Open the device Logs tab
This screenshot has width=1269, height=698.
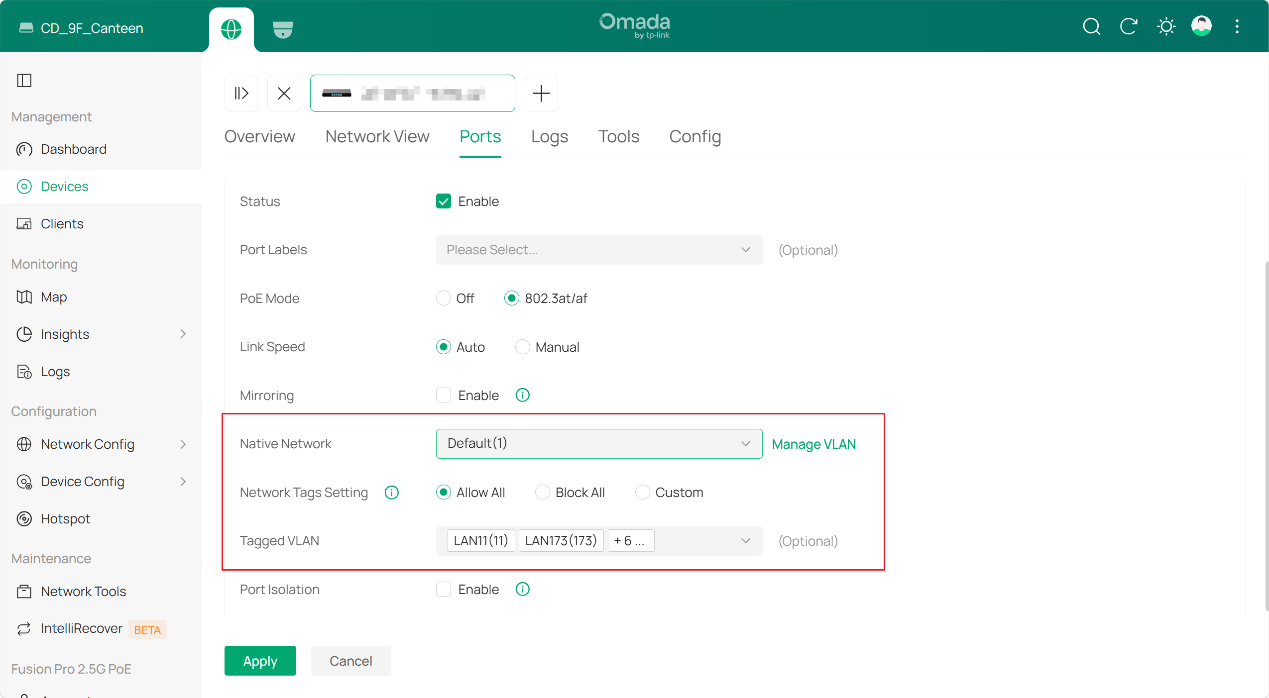[550, 136]
